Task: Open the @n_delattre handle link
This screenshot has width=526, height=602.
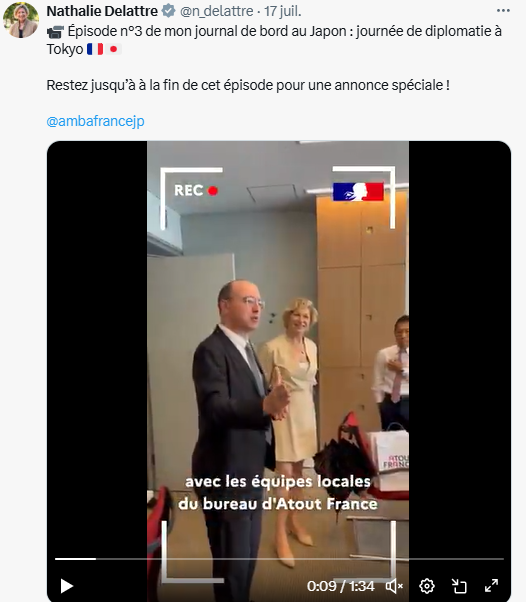Action: pyautogui.click(x=217, y=11)
